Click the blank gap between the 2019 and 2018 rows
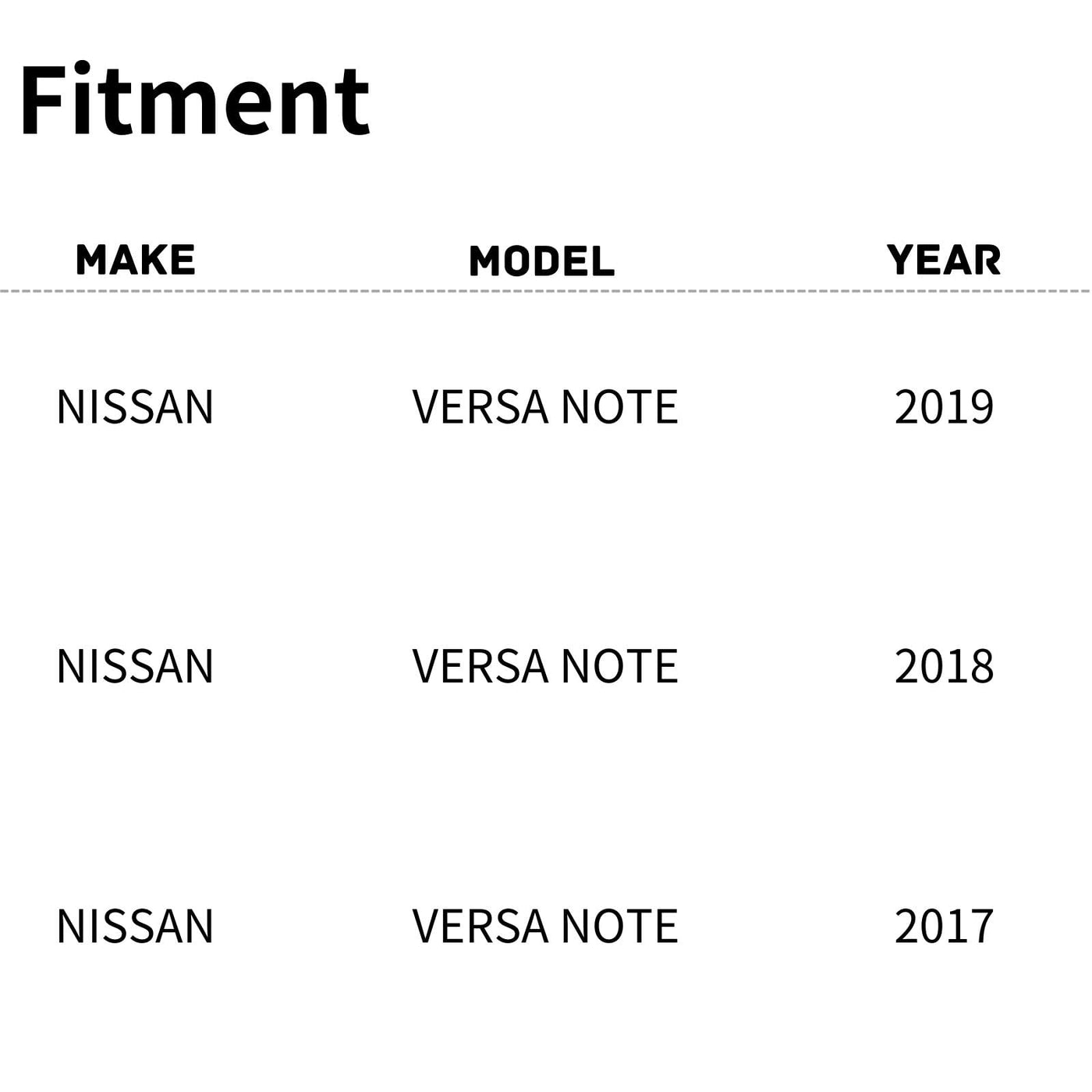The width and height of the screenshot is (1092, 1092). tap(546, 537)
